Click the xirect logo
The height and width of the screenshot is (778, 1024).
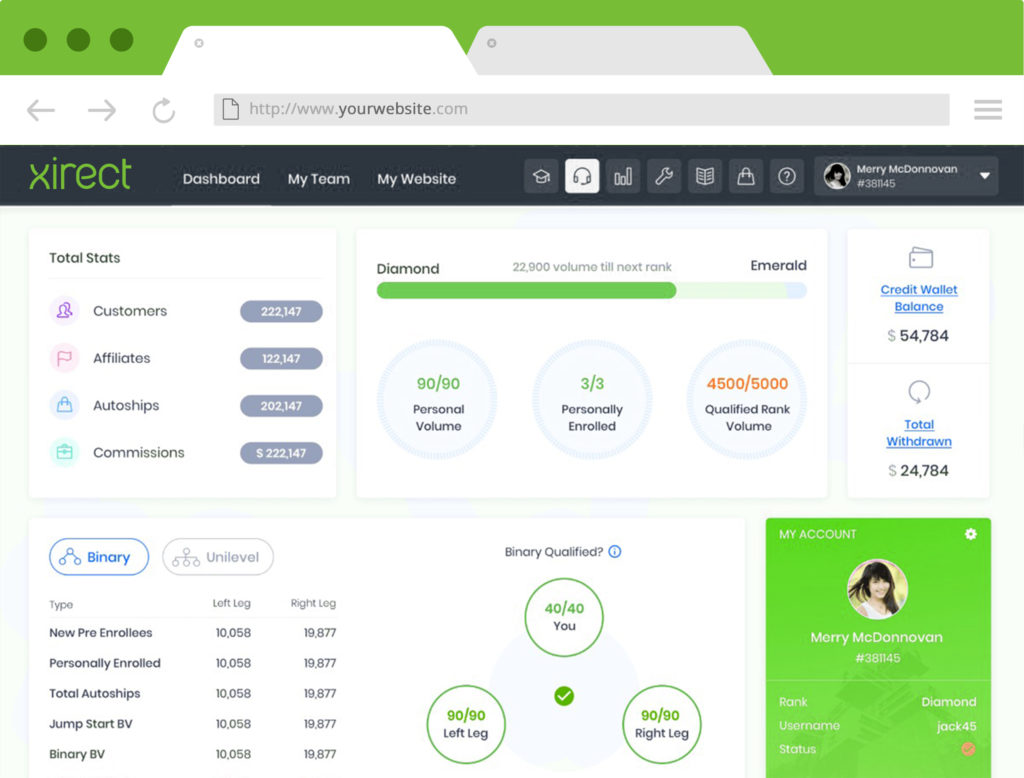(x=80, y=174)
